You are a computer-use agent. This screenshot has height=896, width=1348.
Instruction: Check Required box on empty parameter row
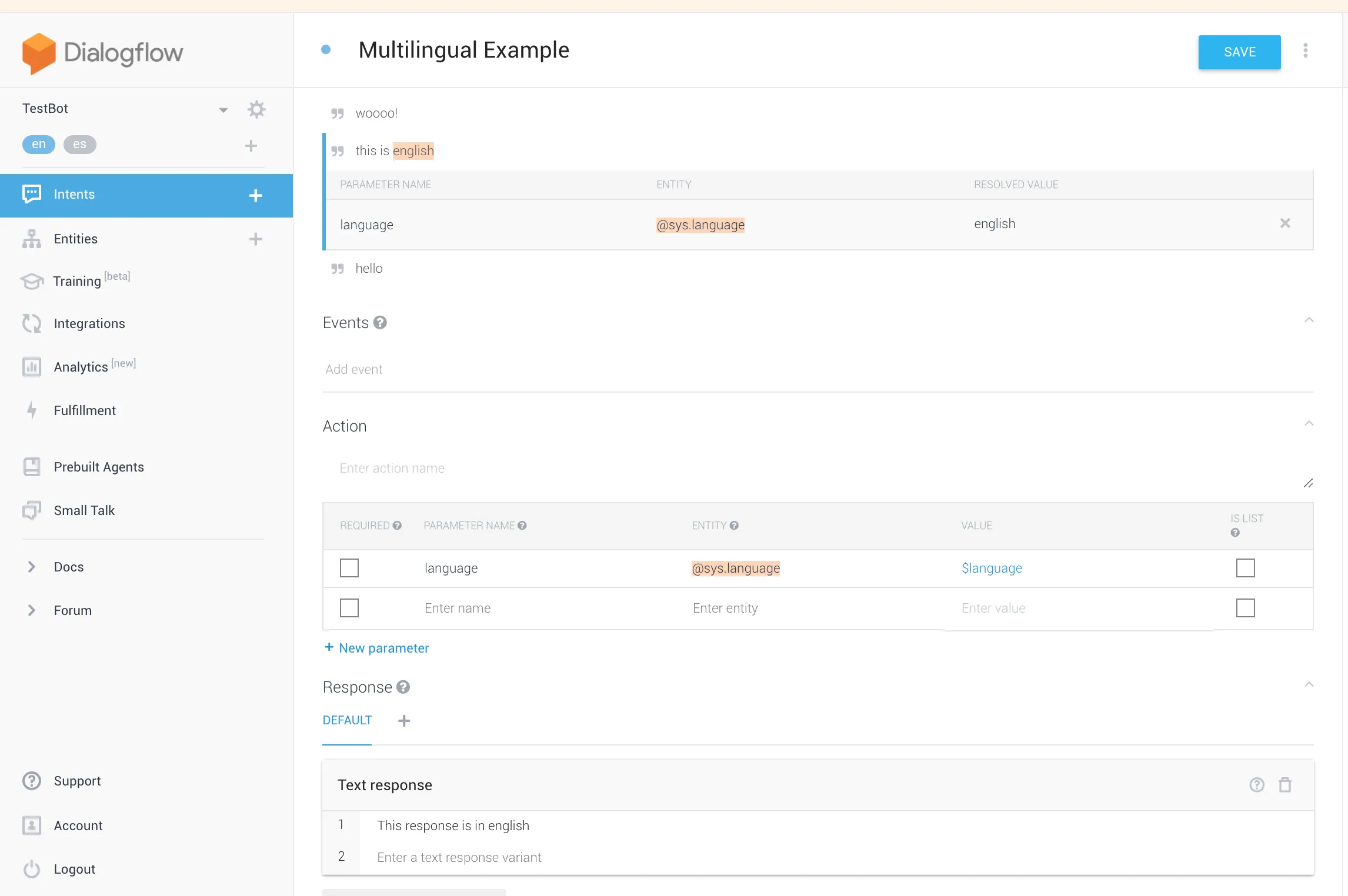tap(349, 608)
